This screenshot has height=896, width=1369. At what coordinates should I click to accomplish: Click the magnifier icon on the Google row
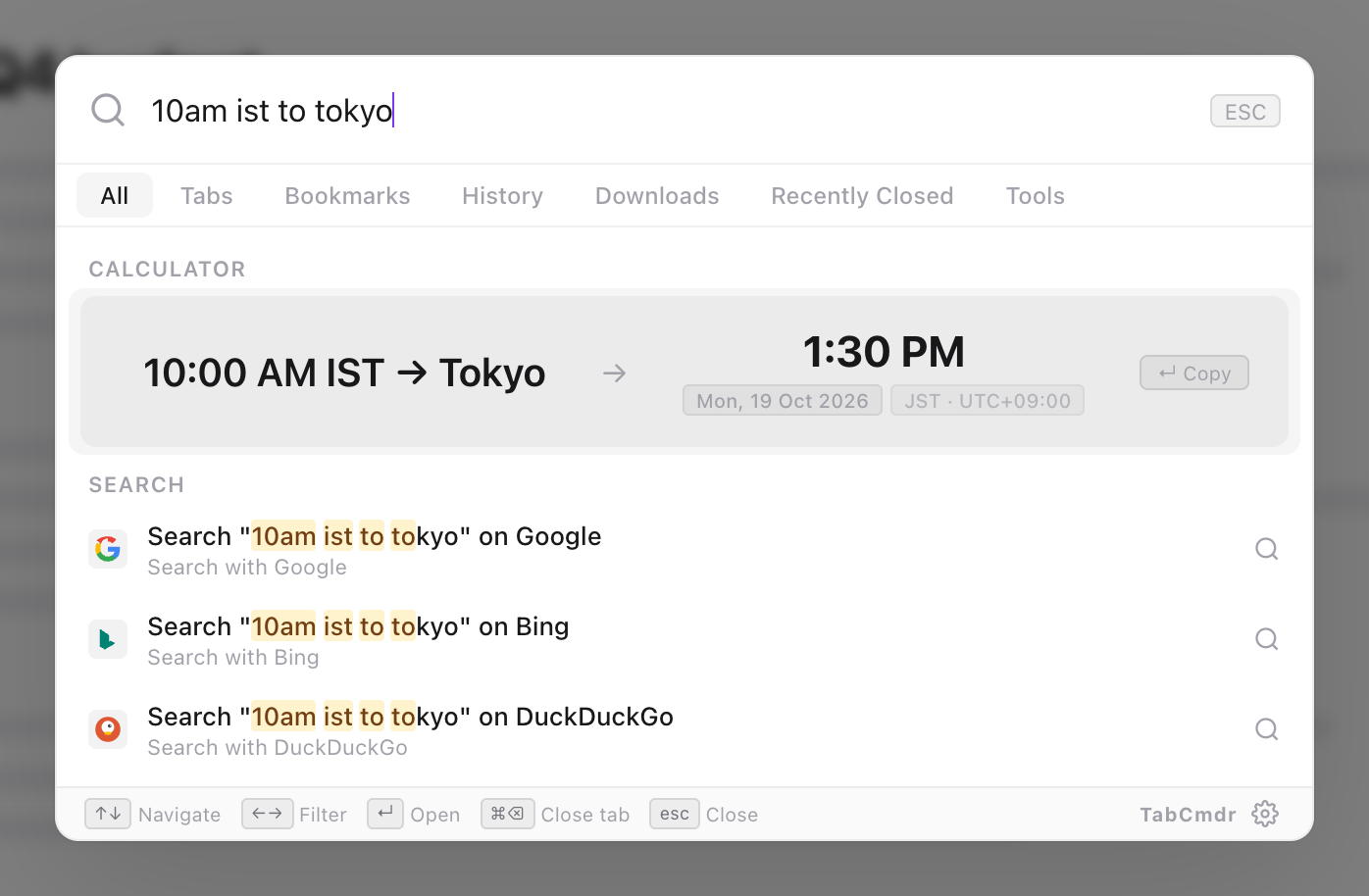coord(1267,549)
